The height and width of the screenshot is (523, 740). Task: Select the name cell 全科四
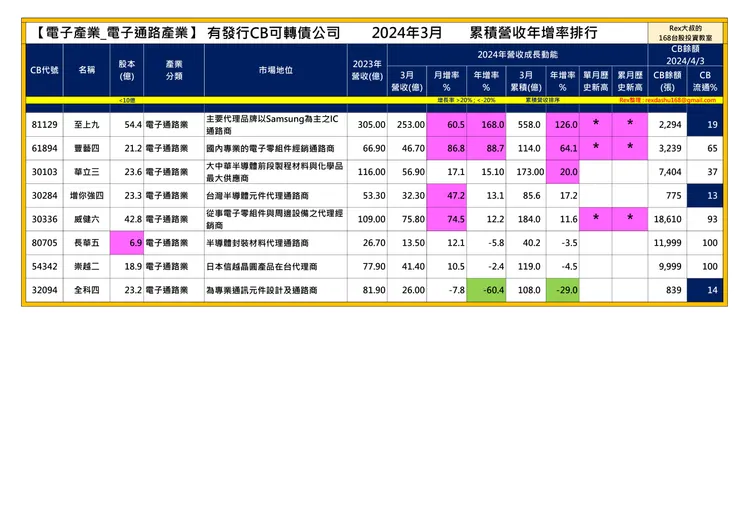click(x=87, y=290)
